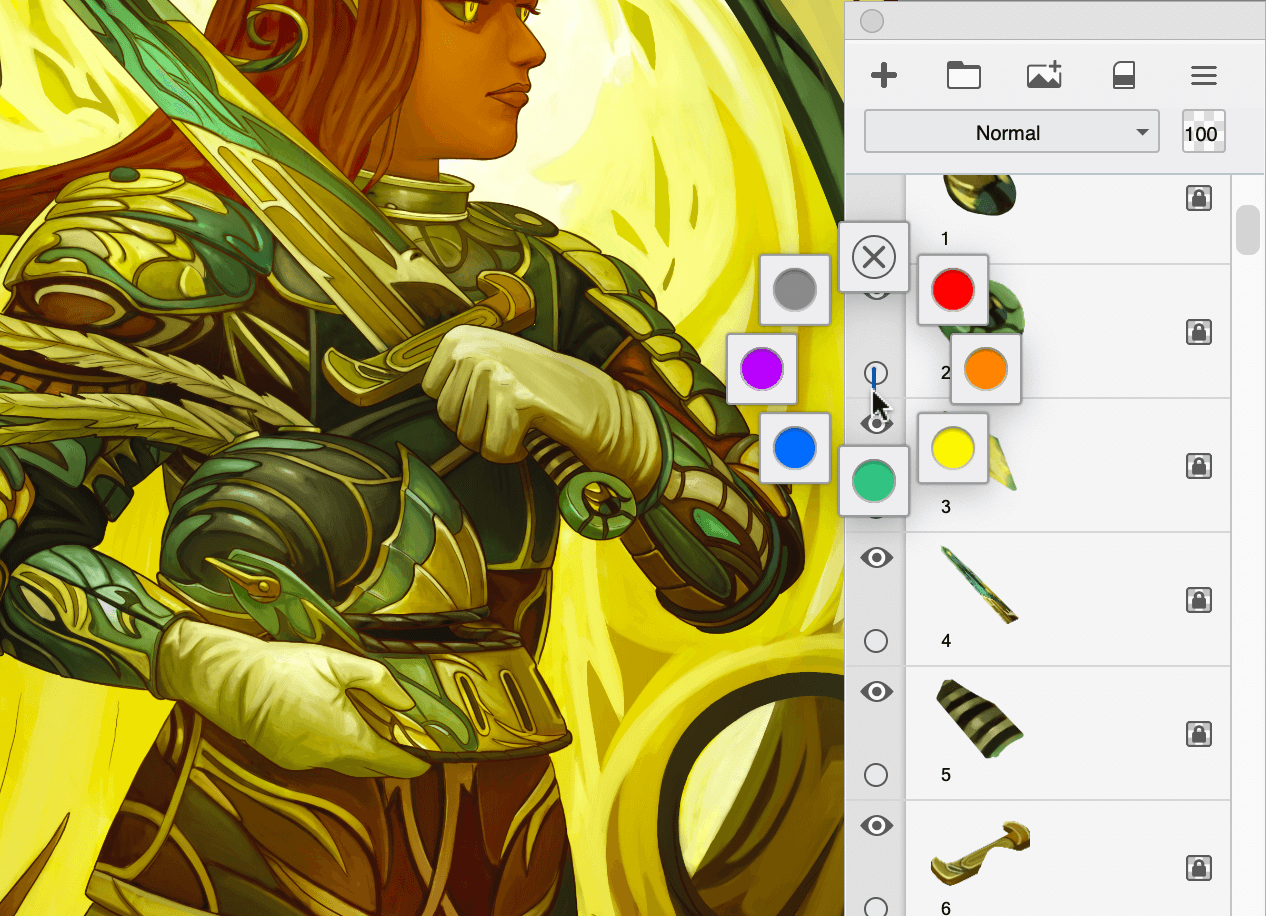This screenshot has height=916, width=1266.
Task: Click the layer name '1'
Action: click(945, 239)
